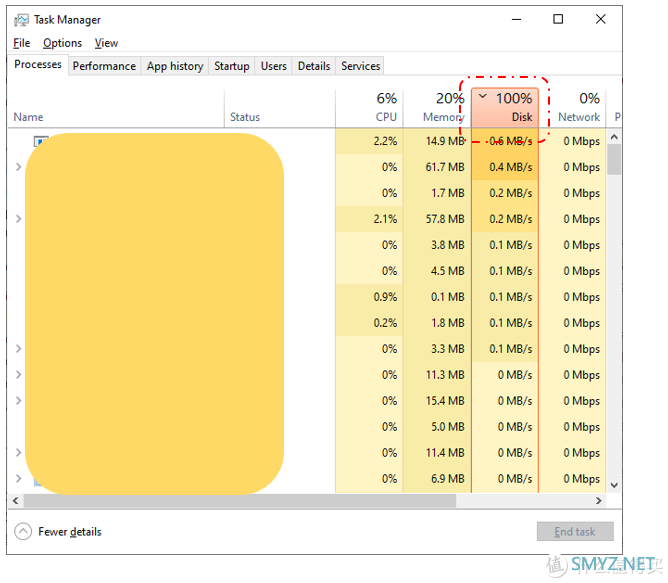Sort by the 20% Memory column header
Screen dimensions: 668x583
437,108
